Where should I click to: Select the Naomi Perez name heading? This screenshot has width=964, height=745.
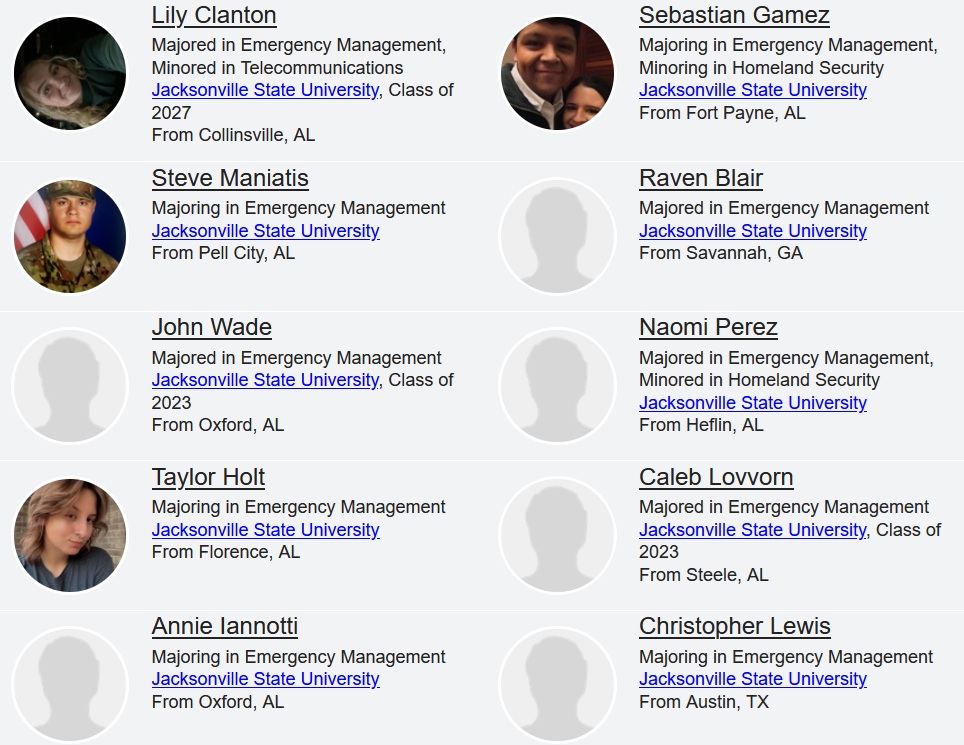click(708, 327)
